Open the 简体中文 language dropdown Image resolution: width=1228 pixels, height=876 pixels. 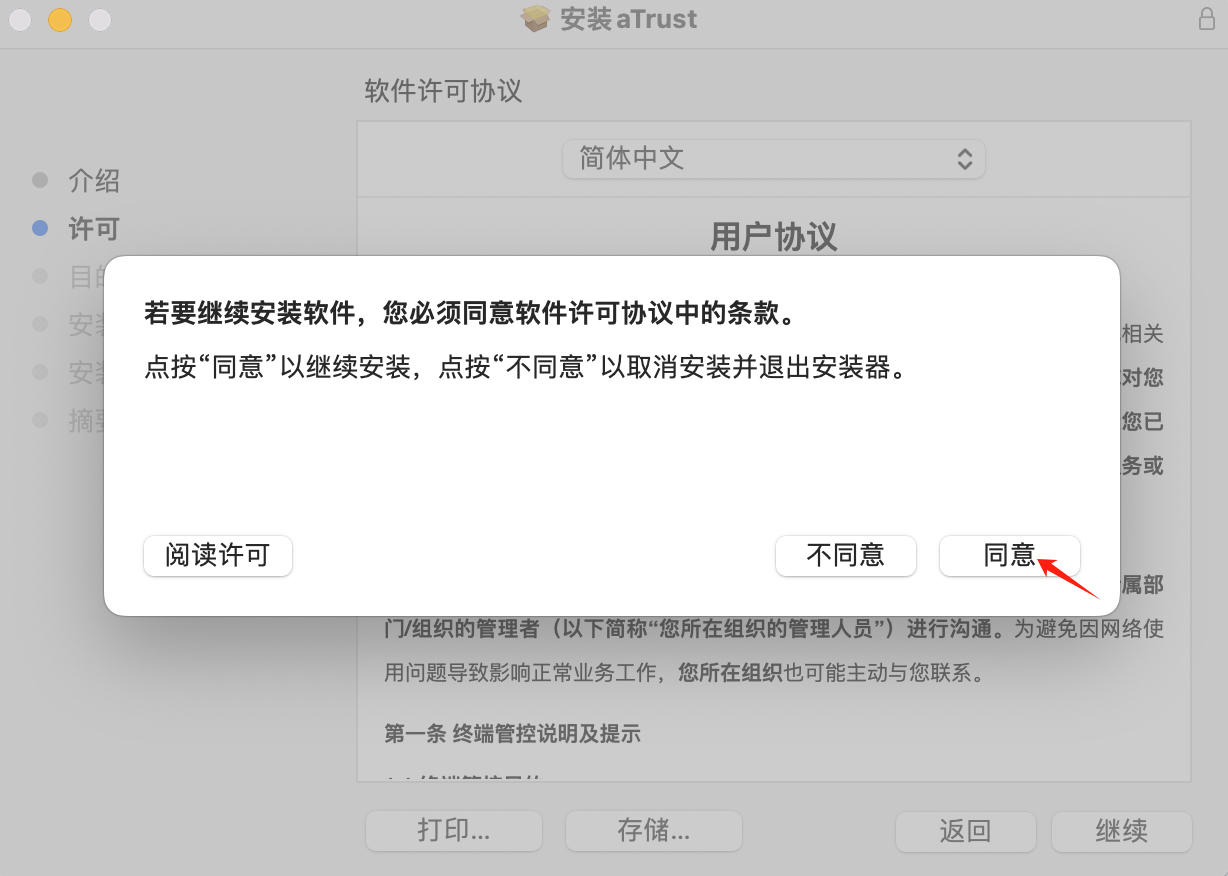tap(774, 159)
